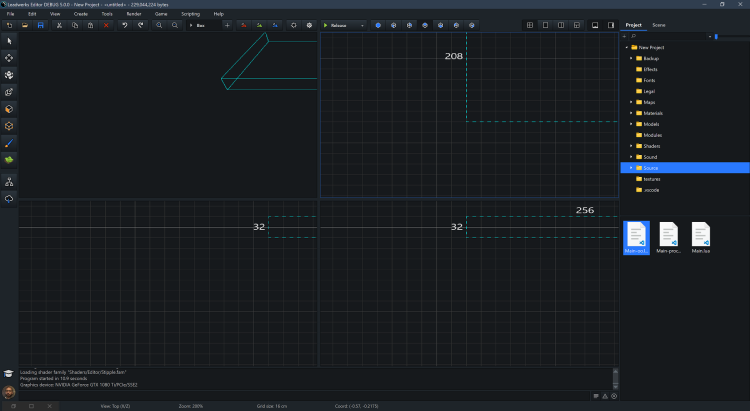
Task: Select the Models folder
Action: point(651,124)
